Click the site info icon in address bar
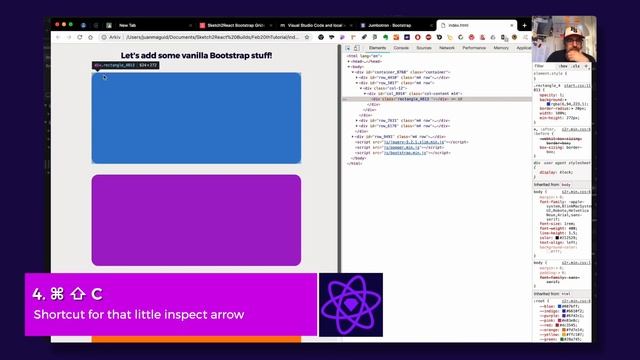Viewport: 640px width, 360px height. [x=104, y=37]
